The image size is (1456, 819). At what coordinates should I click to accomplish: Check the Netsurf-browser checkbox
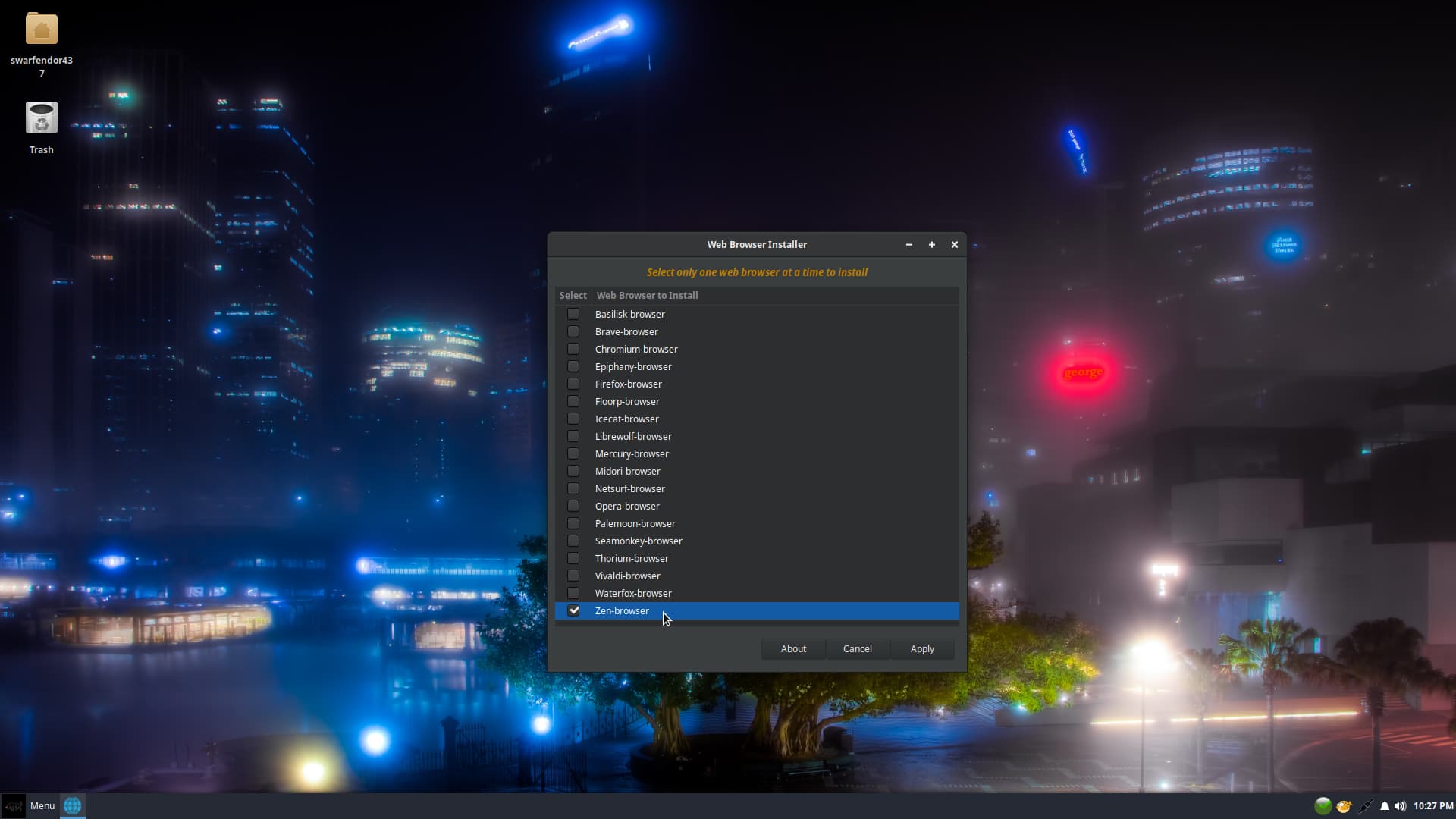(573, 488)
